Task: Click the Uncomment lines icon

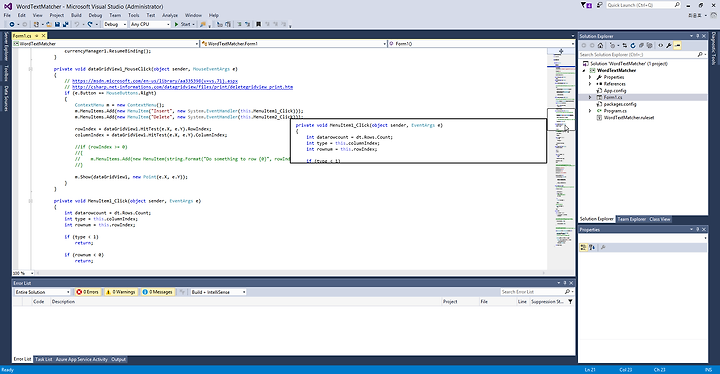Action: pyautogui.click(x=248, y=24)
